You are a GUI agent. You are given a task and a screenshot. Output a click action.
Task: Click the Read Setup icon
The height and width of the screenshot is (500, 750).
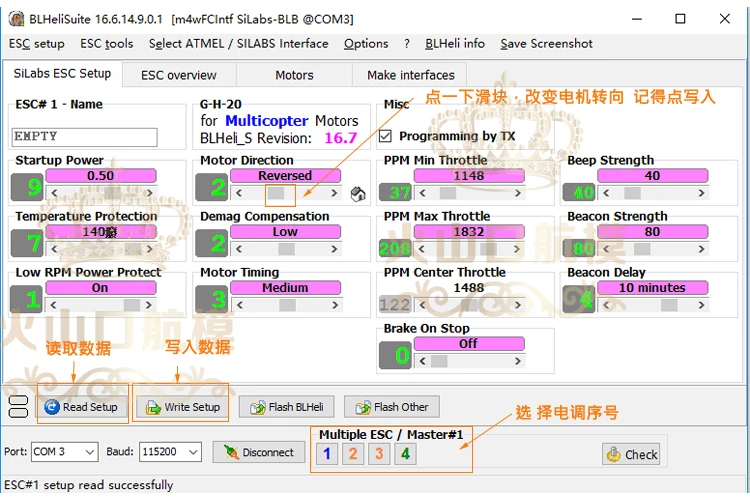(52, 407)
